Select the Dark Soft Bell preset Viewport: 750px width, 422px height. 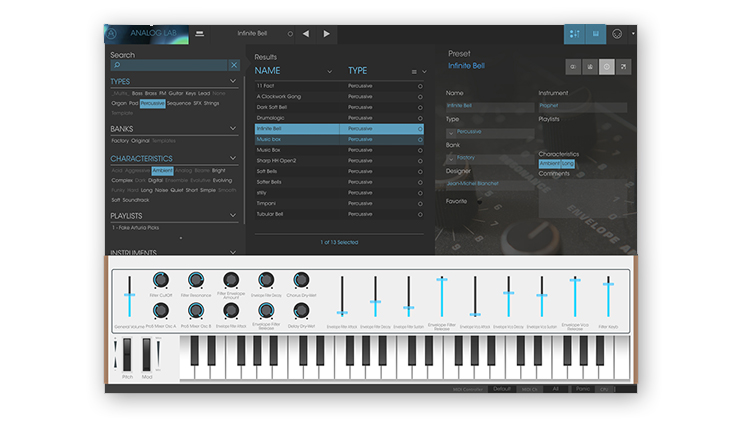tap(339, 107)
